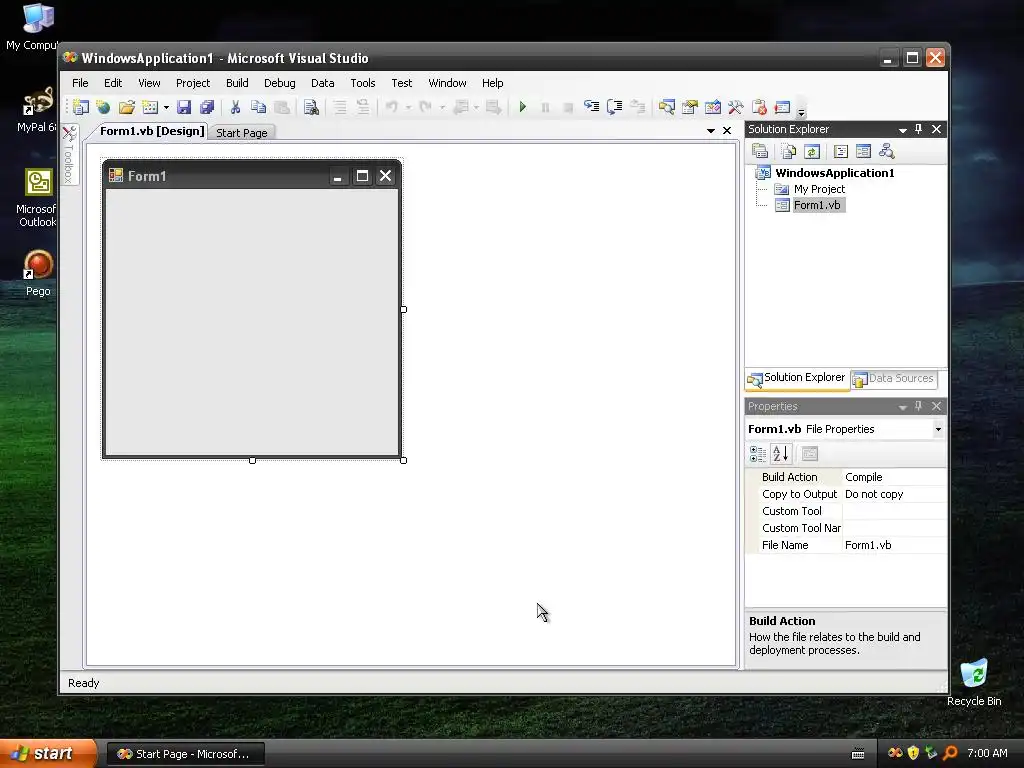Image resolution: width=1024 pixels, height=768 pixels.
Task: Click the View Class Diagram icon
Action: click(x=886, y=152)
